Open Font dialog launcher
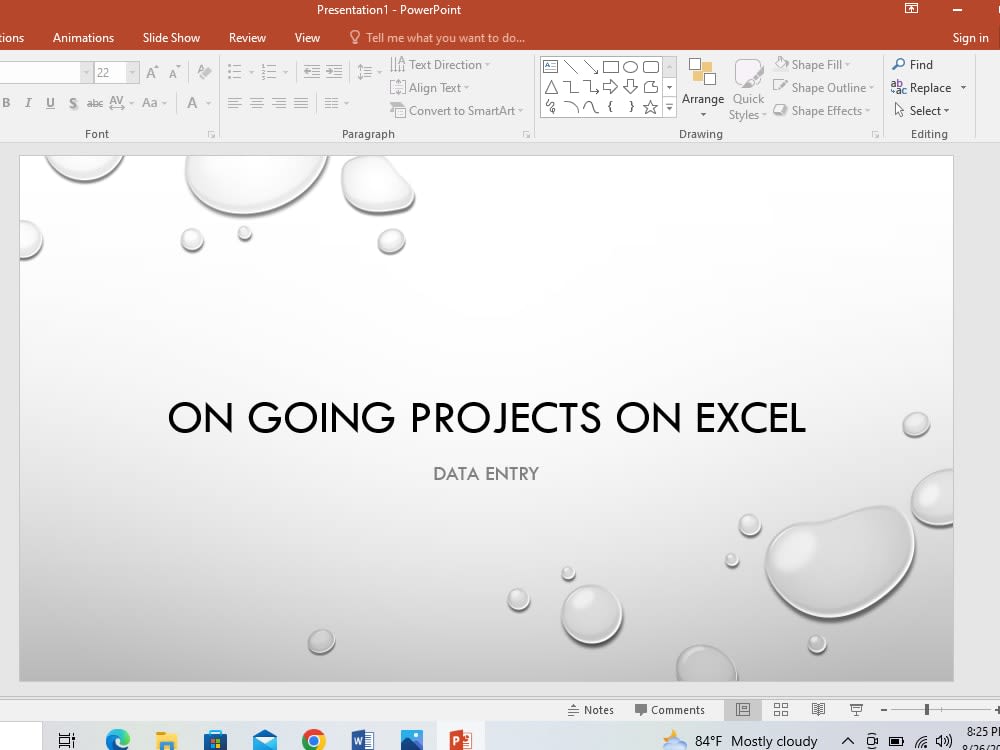Viewport: 1000px width, 750px height. [211, 135]
